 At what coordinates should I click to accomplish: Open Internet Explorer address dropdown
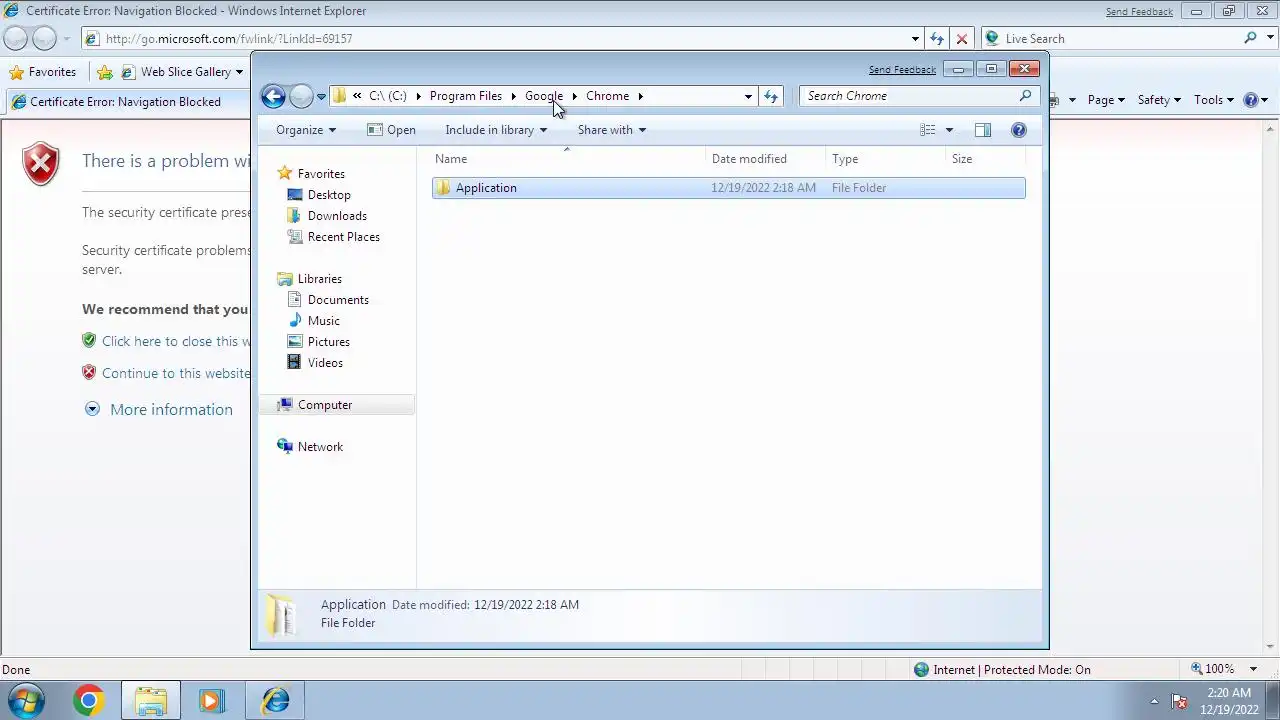pos(915,39)
